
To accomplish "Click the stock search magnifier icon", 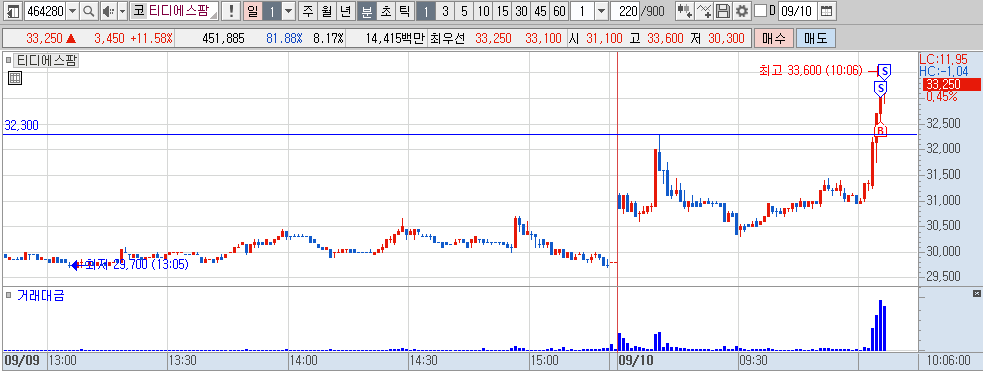I will tap(88, 11).
